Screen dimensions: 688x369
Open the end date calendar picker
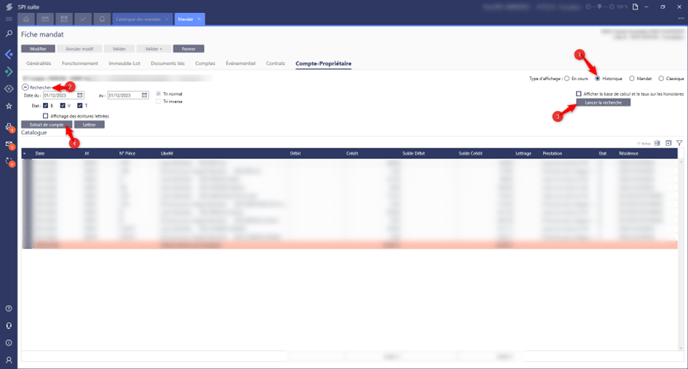coord(144,95)
